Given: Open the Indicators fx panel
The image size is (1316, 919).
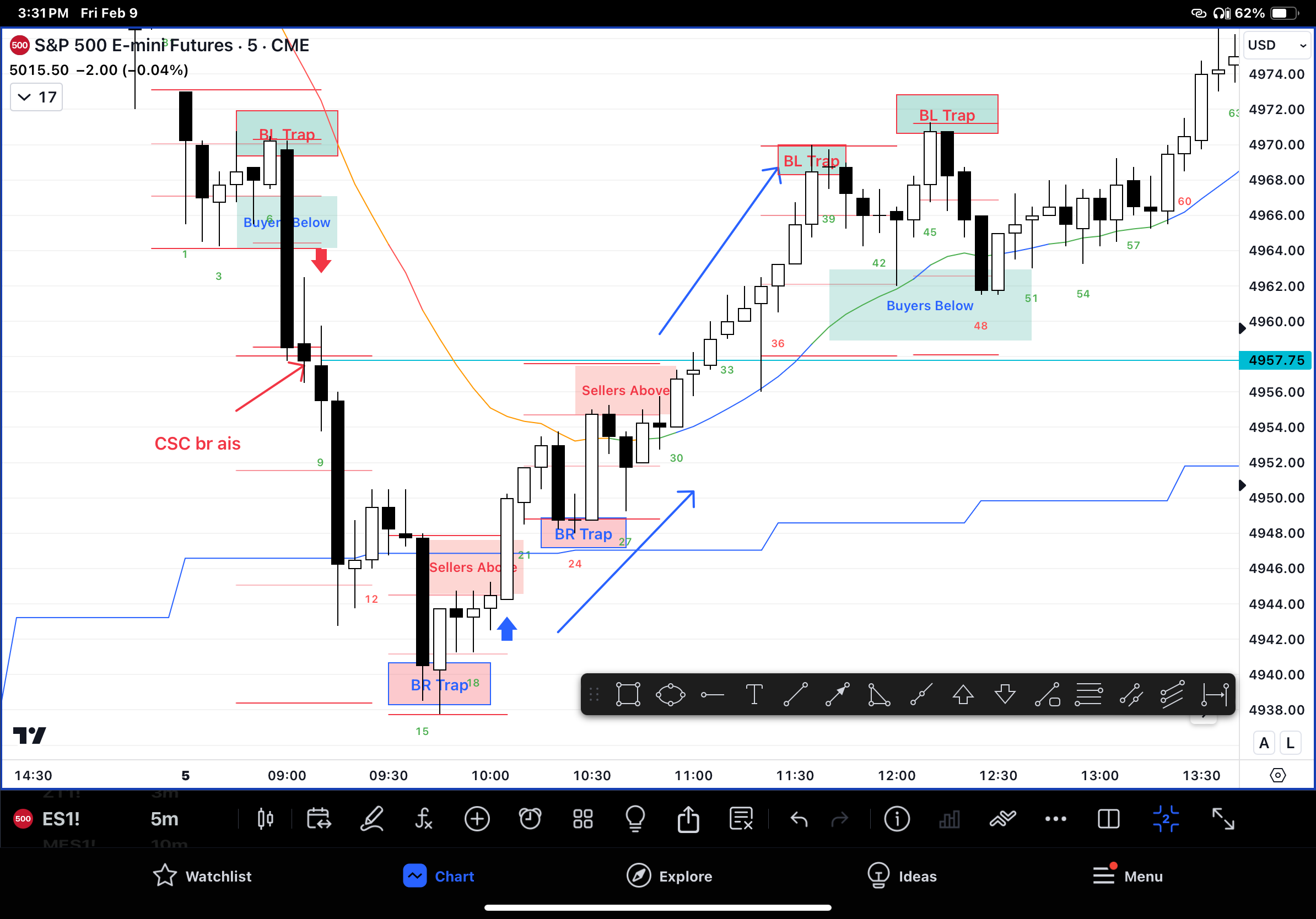Looking at the screenshot, I should [x=424, y=819].
